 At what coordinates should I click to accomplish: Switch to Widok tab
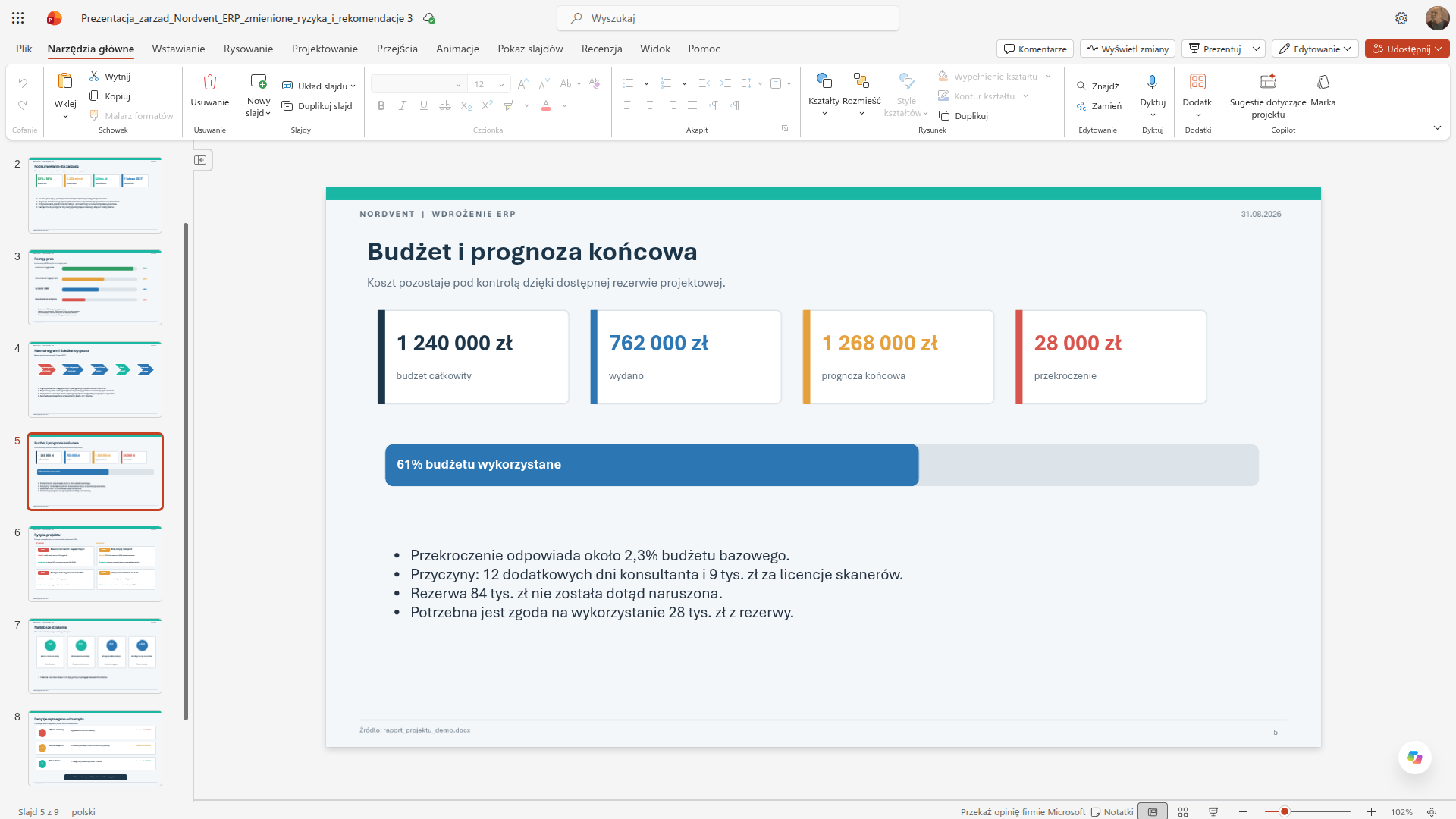click(x=655, y=49)
